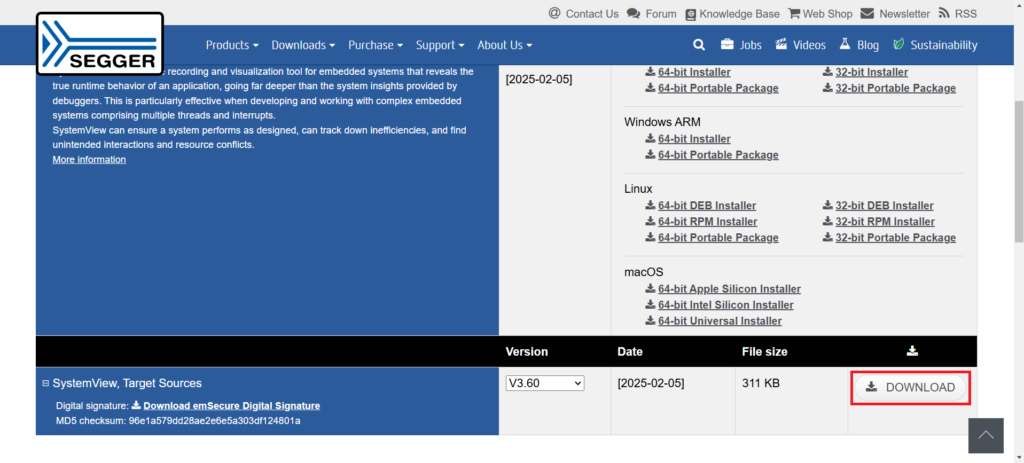Viewport: 1024px width, 463px height.
Task: Download Windows 32-bit Portable Package
Action: 895,88
